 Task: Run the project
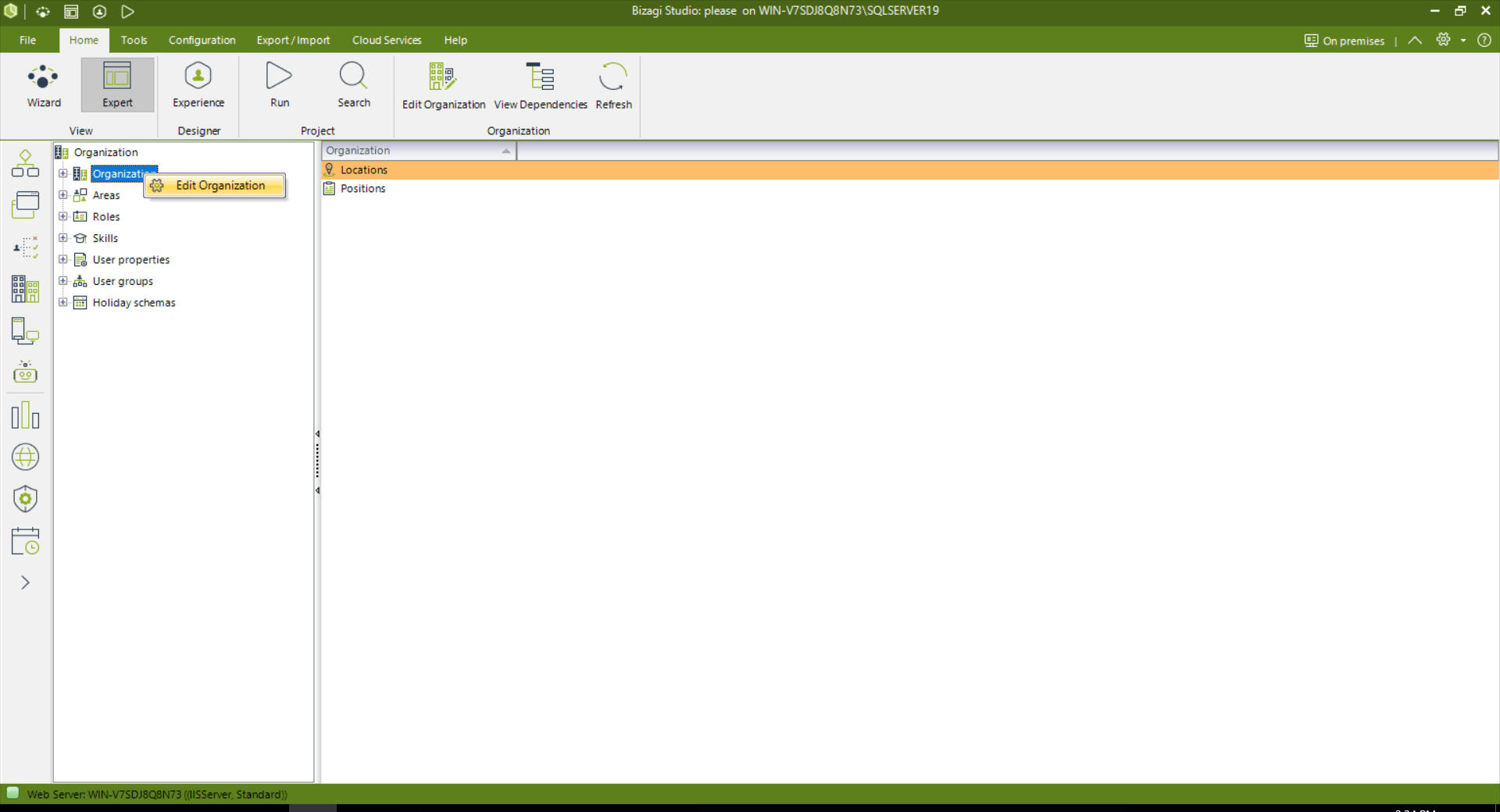point(280,85)
